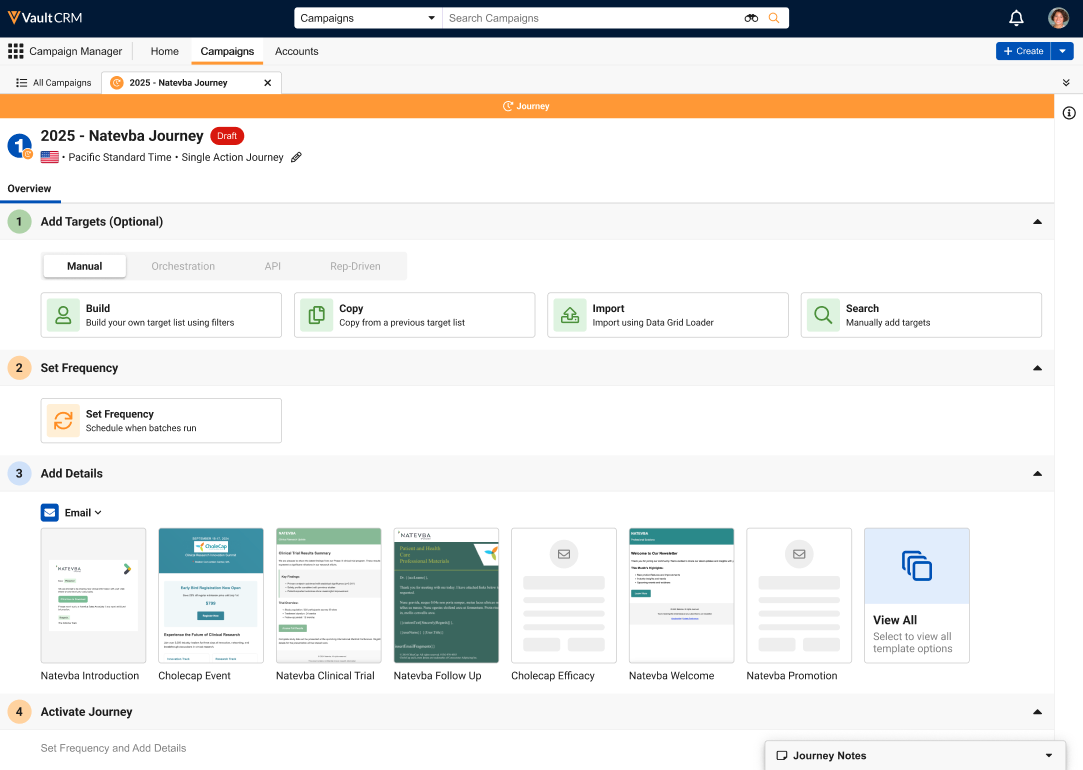Select the Orchestration target mode
This screenshot has width=1083, height=770.
pos(183,266)
